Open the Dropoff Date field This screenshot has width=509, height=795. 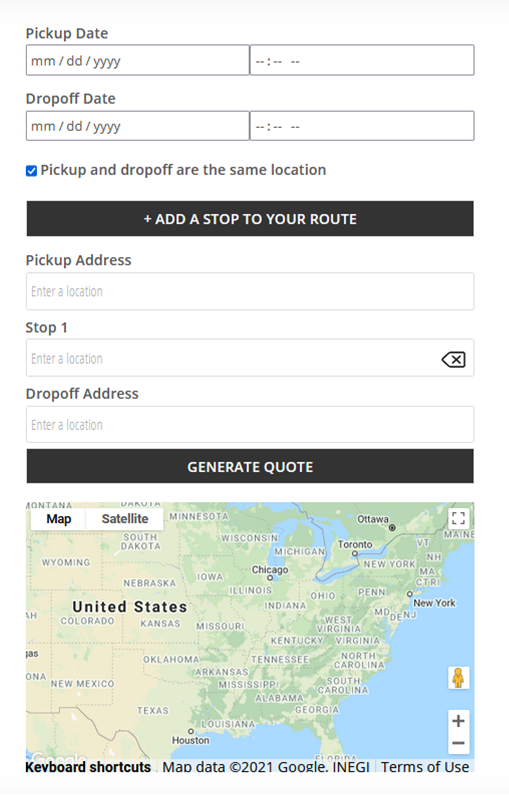pos(138,126)
